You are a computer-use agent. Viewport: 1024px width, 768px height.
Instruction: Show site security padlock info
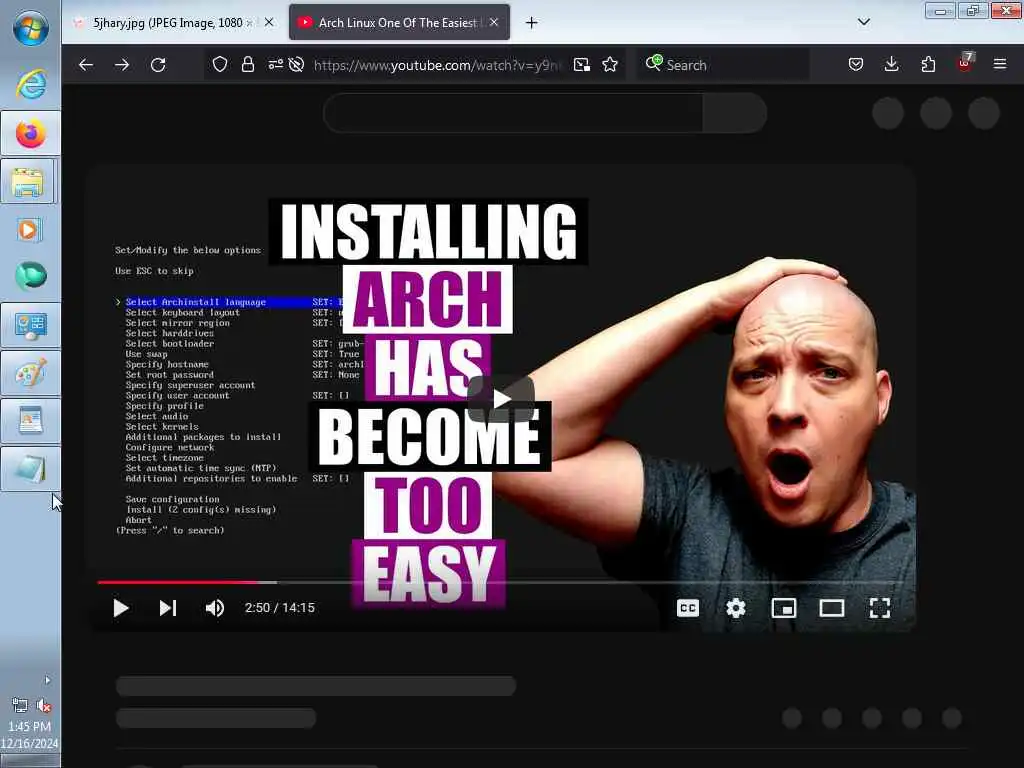(248, 65)
